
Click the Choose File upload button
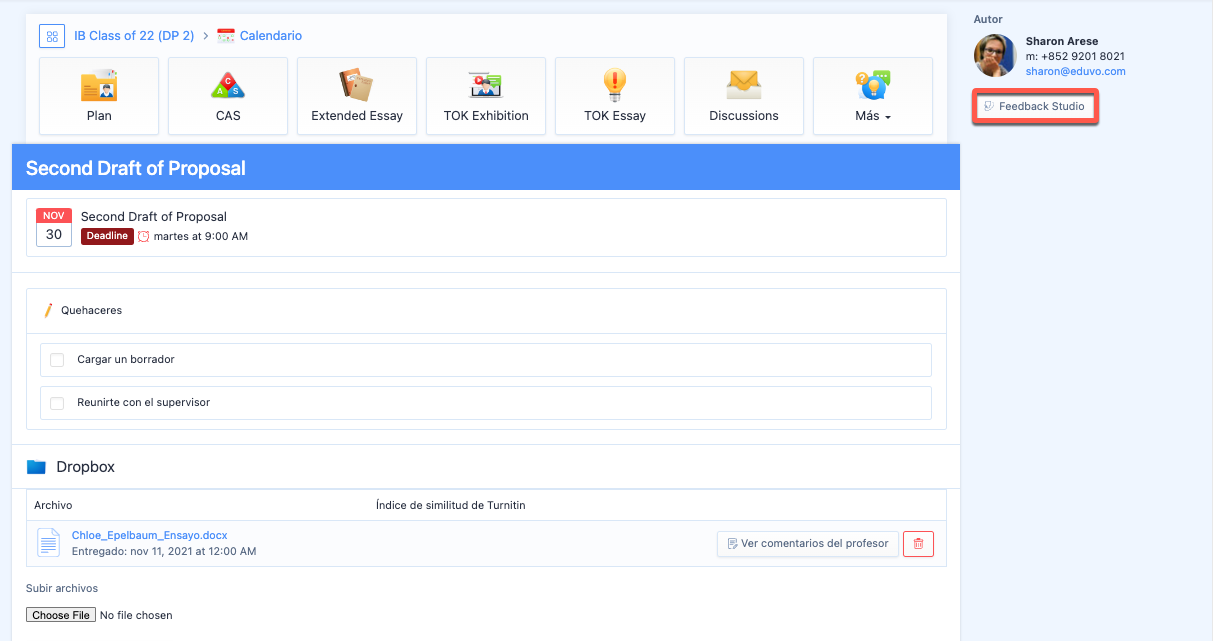point(61,615)
